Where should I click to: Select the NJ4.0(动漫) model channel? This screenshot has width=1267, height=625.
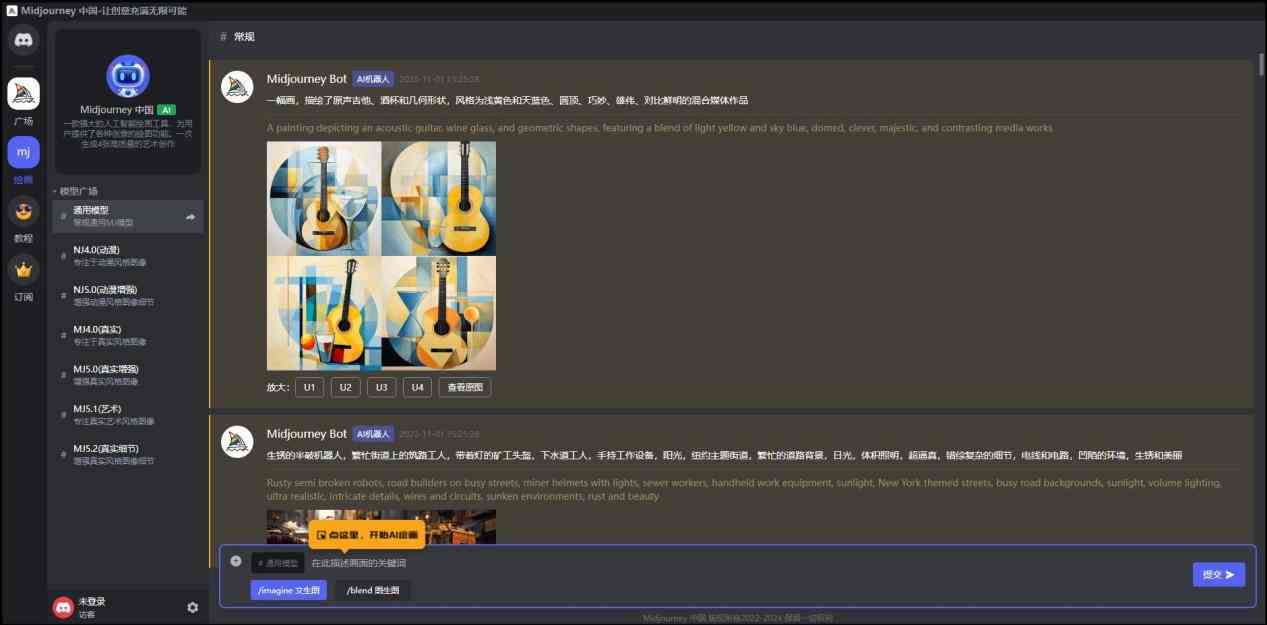click(128, 256)
